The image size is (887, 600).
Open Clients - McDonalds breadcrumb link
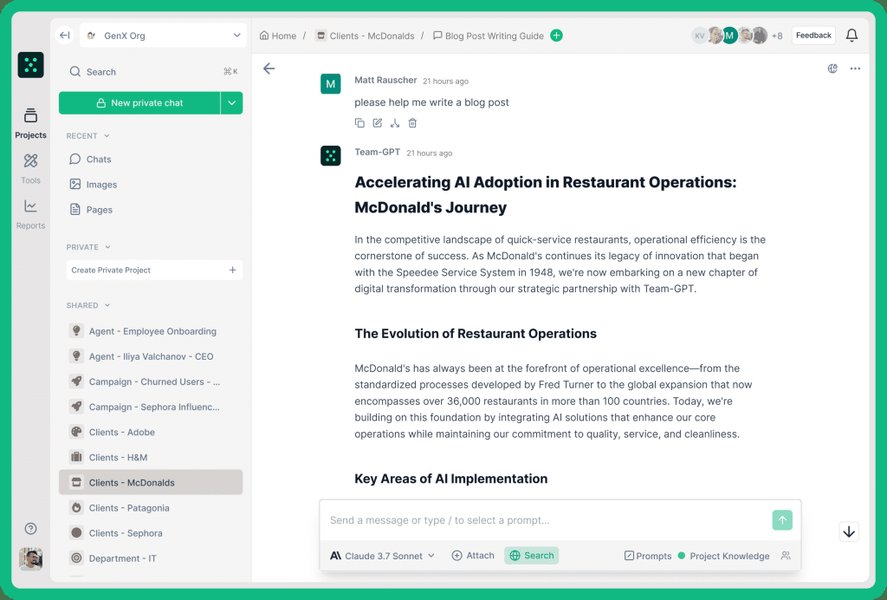(365, 36)
